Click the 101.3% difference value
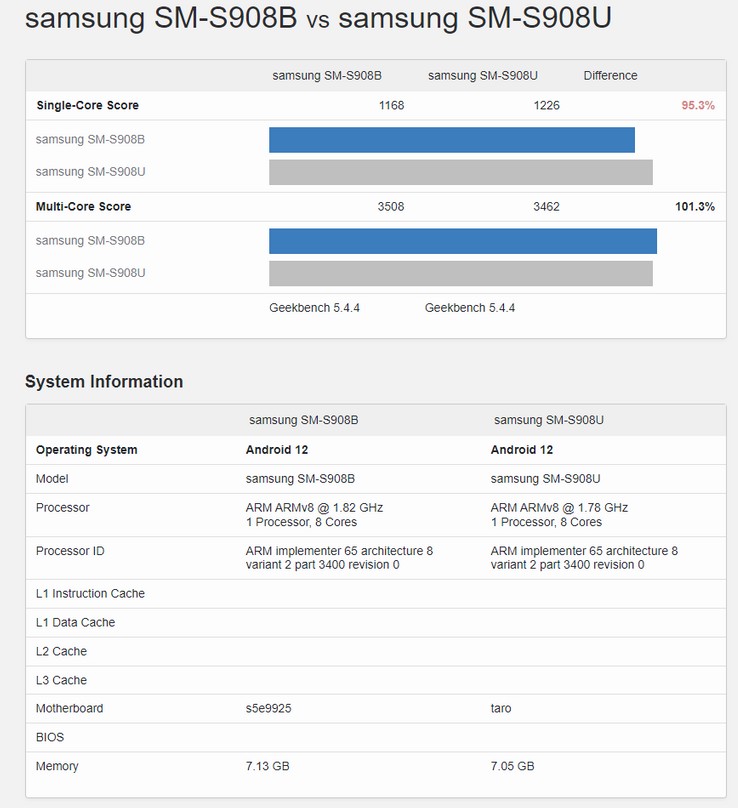 point(695,207)
